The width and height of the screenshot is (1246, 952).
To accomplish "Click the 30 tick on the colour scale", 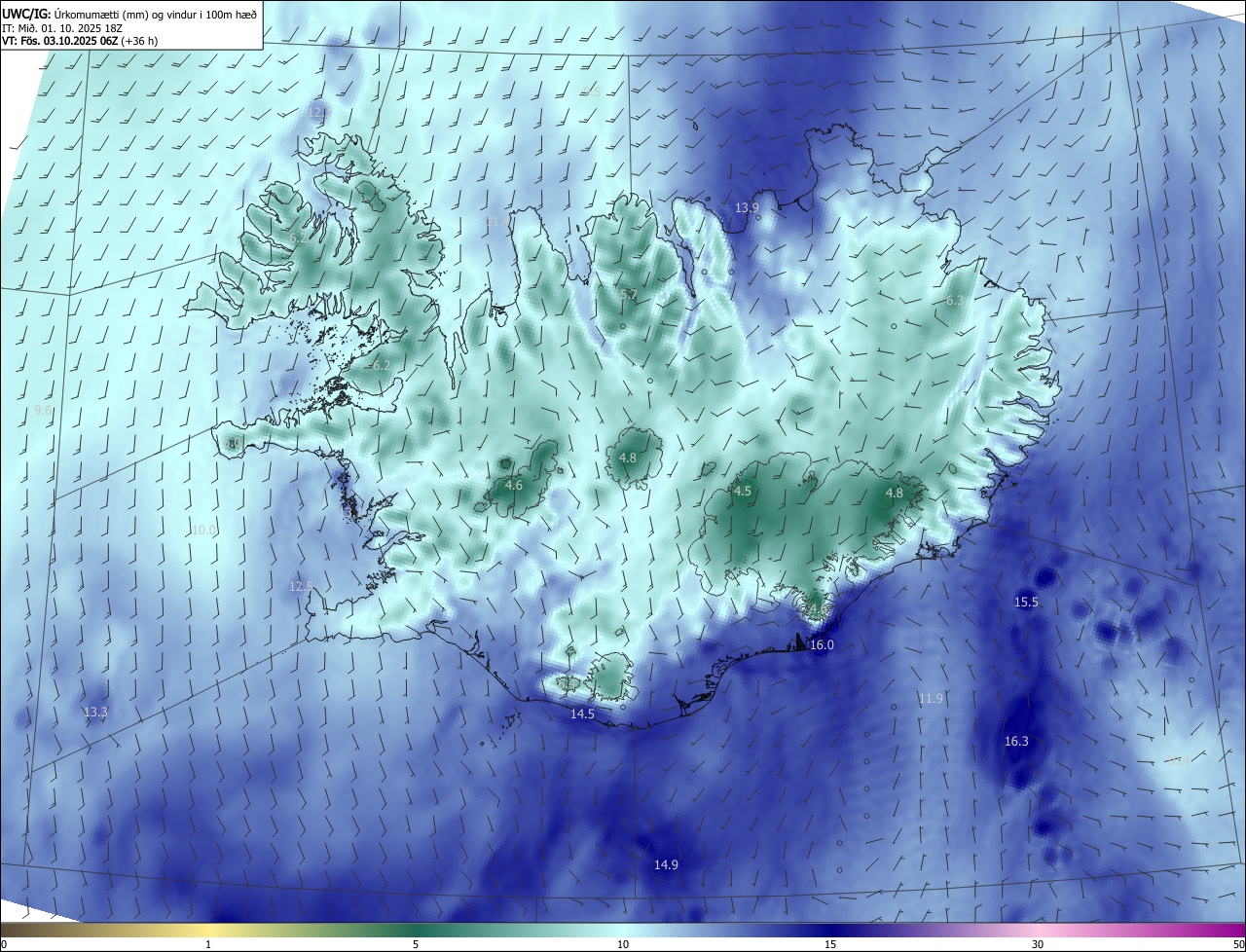I will click(1038, 945).
